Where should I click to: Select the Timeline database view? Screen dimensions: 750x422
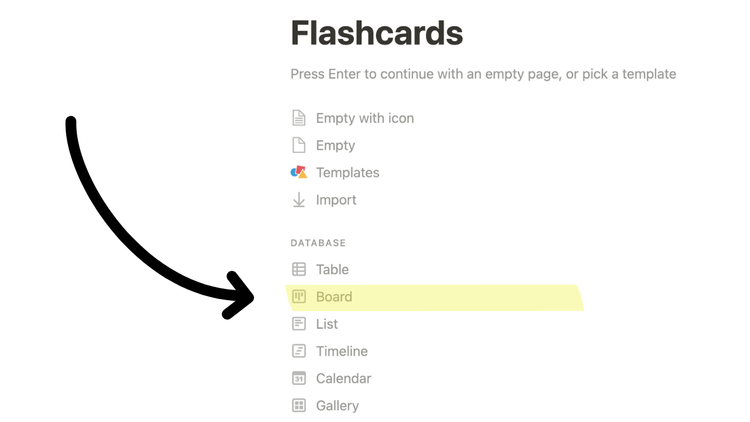tap(342, 351)
